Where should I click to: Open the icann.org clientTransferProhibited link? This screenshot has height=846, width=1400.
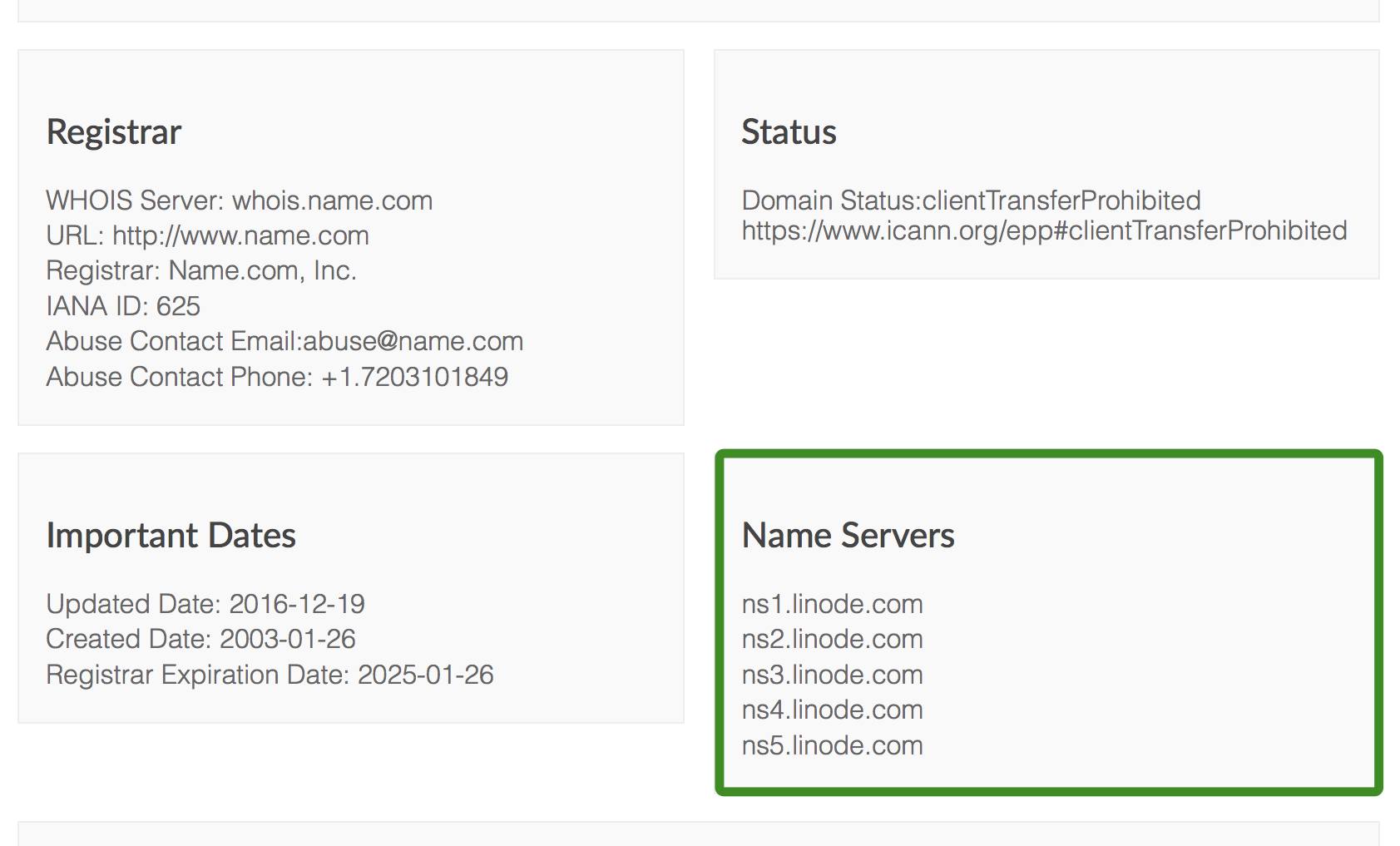click(x=1044, y=230)
